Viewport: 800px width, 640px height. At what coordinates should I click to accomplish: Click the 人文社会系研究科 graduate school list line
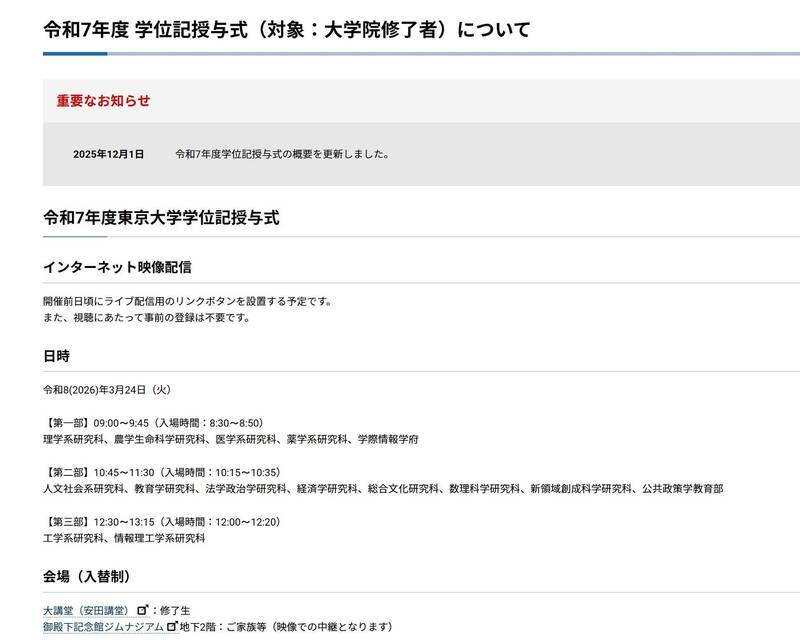pyautogui.click(x=382, y=488)
